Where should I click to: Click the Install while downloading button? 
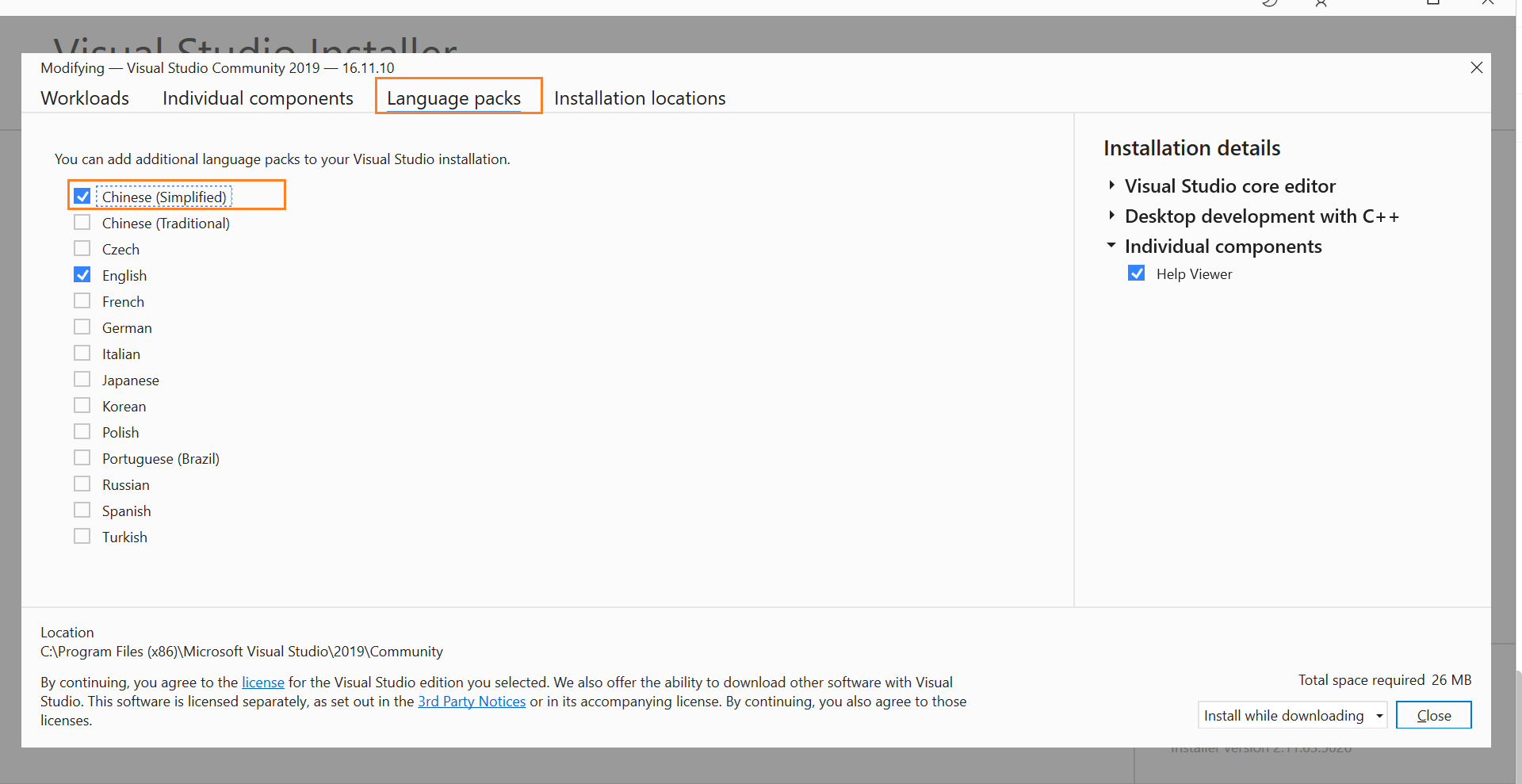coord(1283,716)
